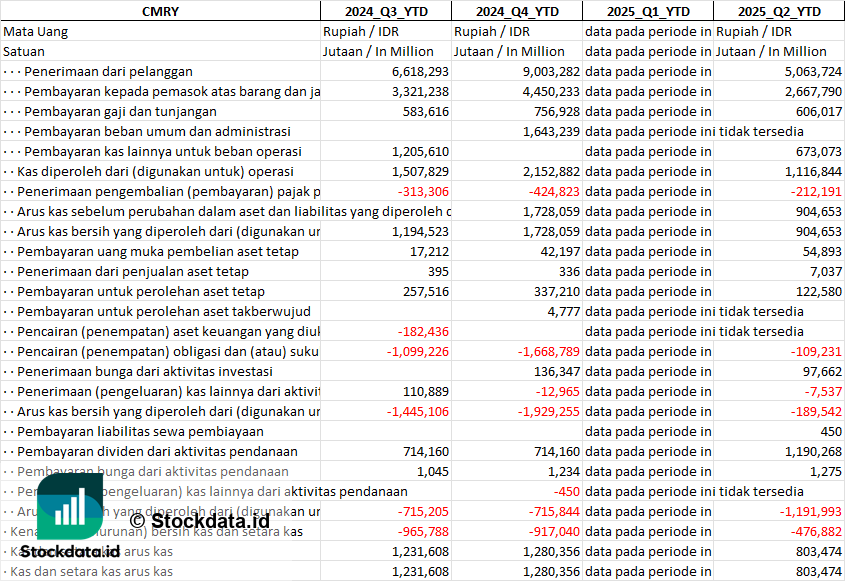Click Pembayaran liabilitas sewa pembiayaan label

141,432
